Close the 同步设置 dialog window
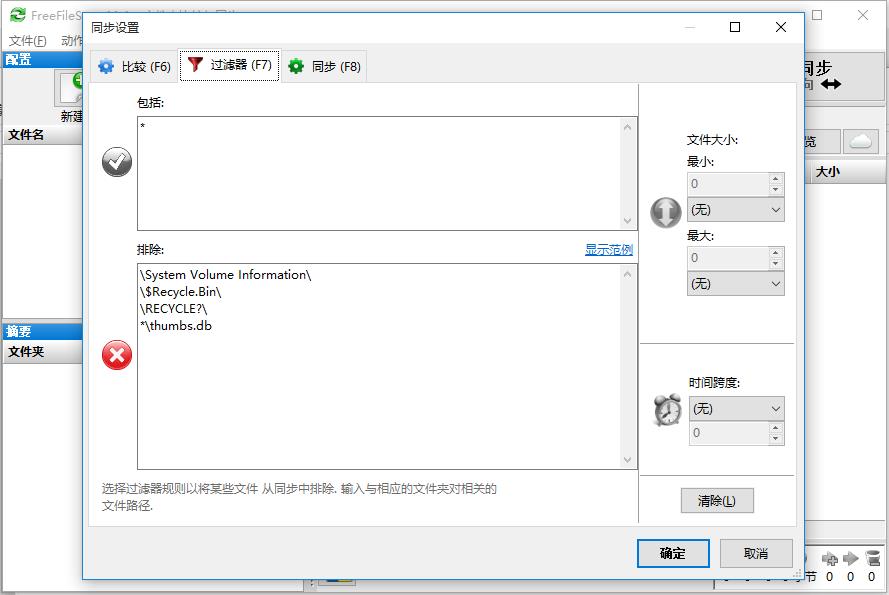Image resolution: width=889 pixels, height=595 pixels. [781, 27]
